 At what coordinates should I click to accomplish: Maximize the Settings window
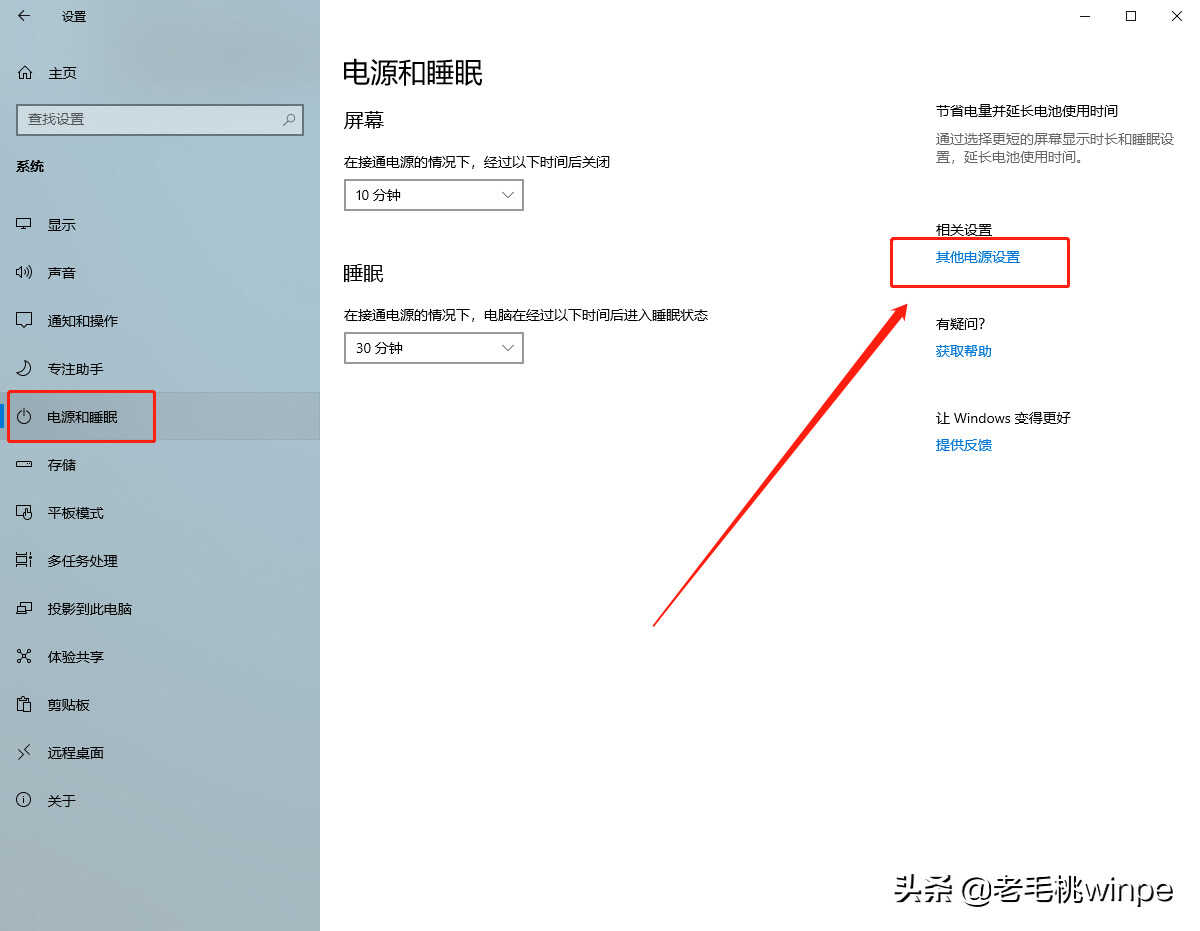[x=1131, y=16]
